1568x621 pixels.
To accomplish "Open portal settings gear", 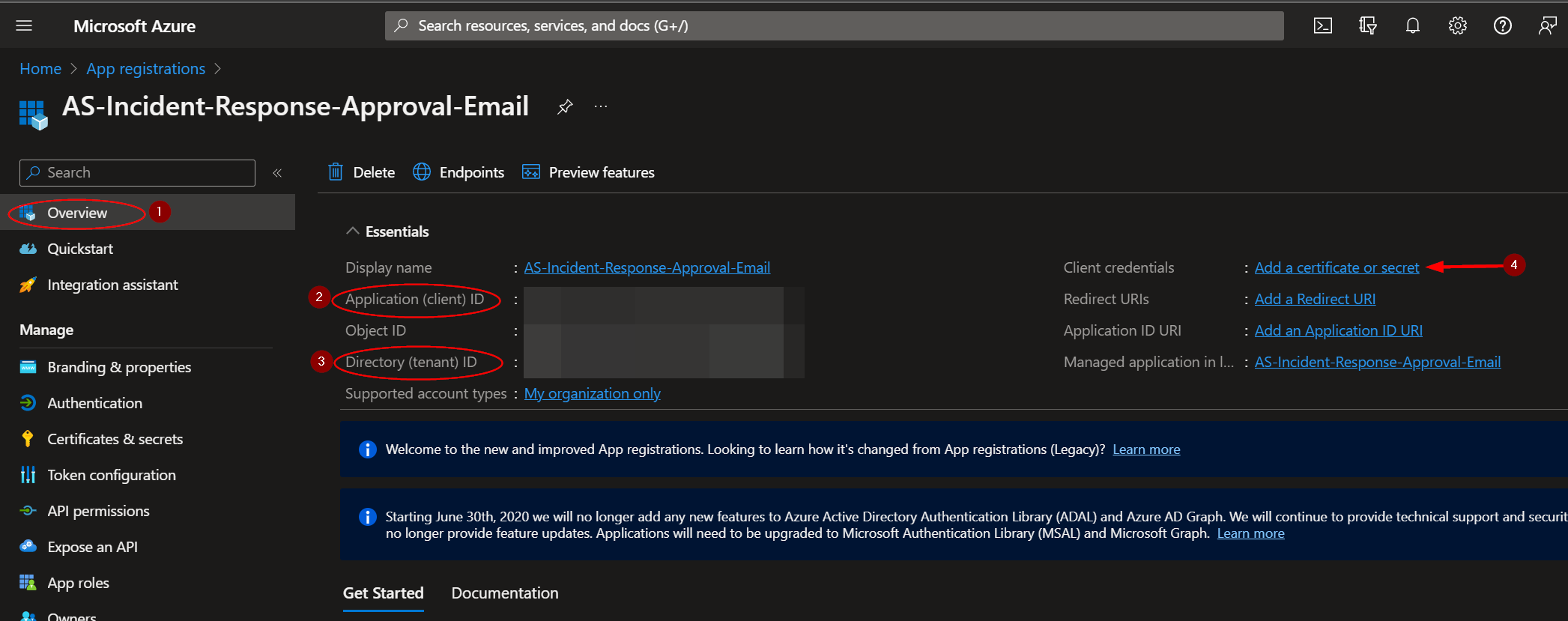I will (x=1458, y=26).
